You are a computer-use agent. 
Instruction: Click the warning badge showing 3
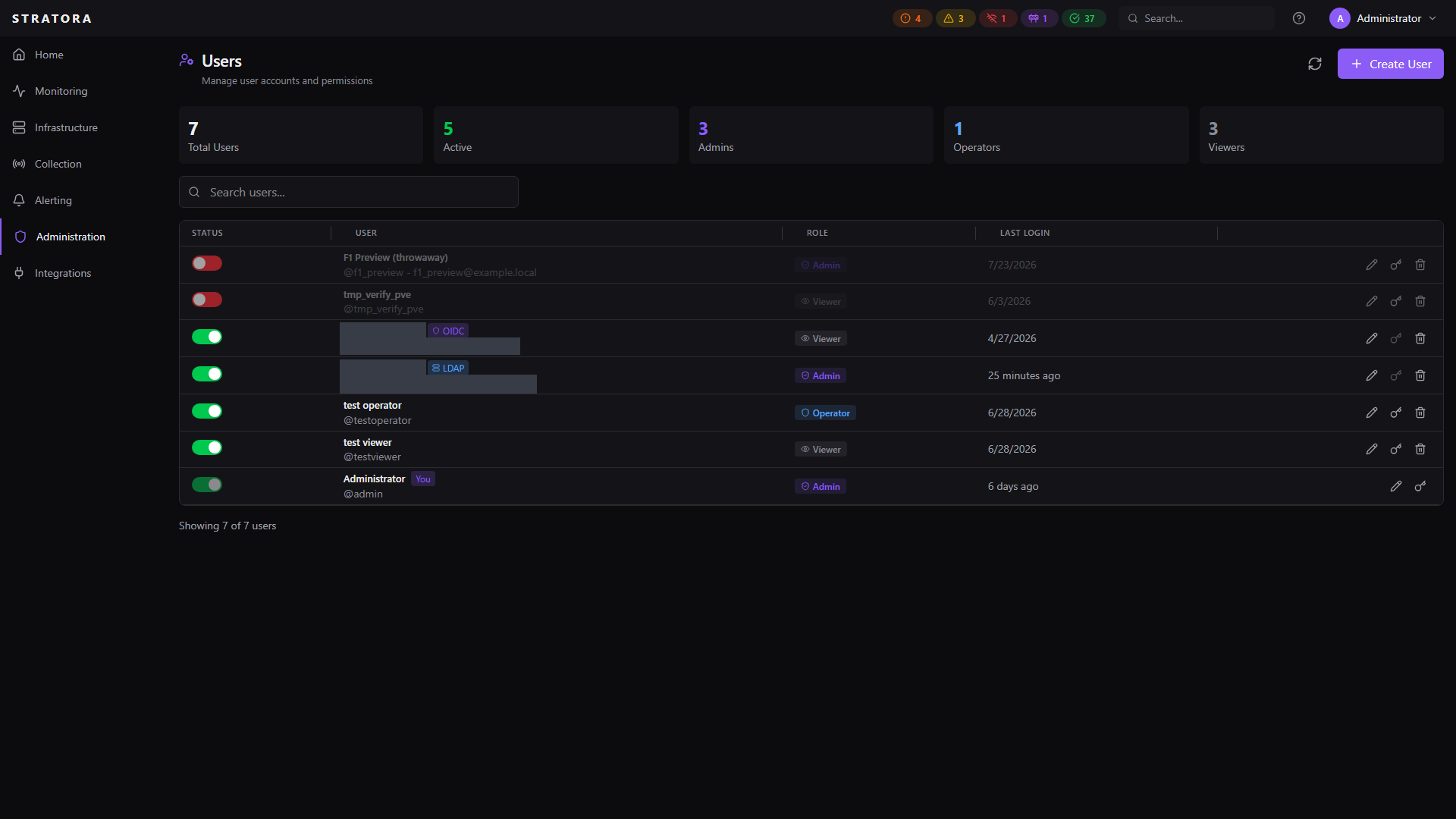click(955, 18)
